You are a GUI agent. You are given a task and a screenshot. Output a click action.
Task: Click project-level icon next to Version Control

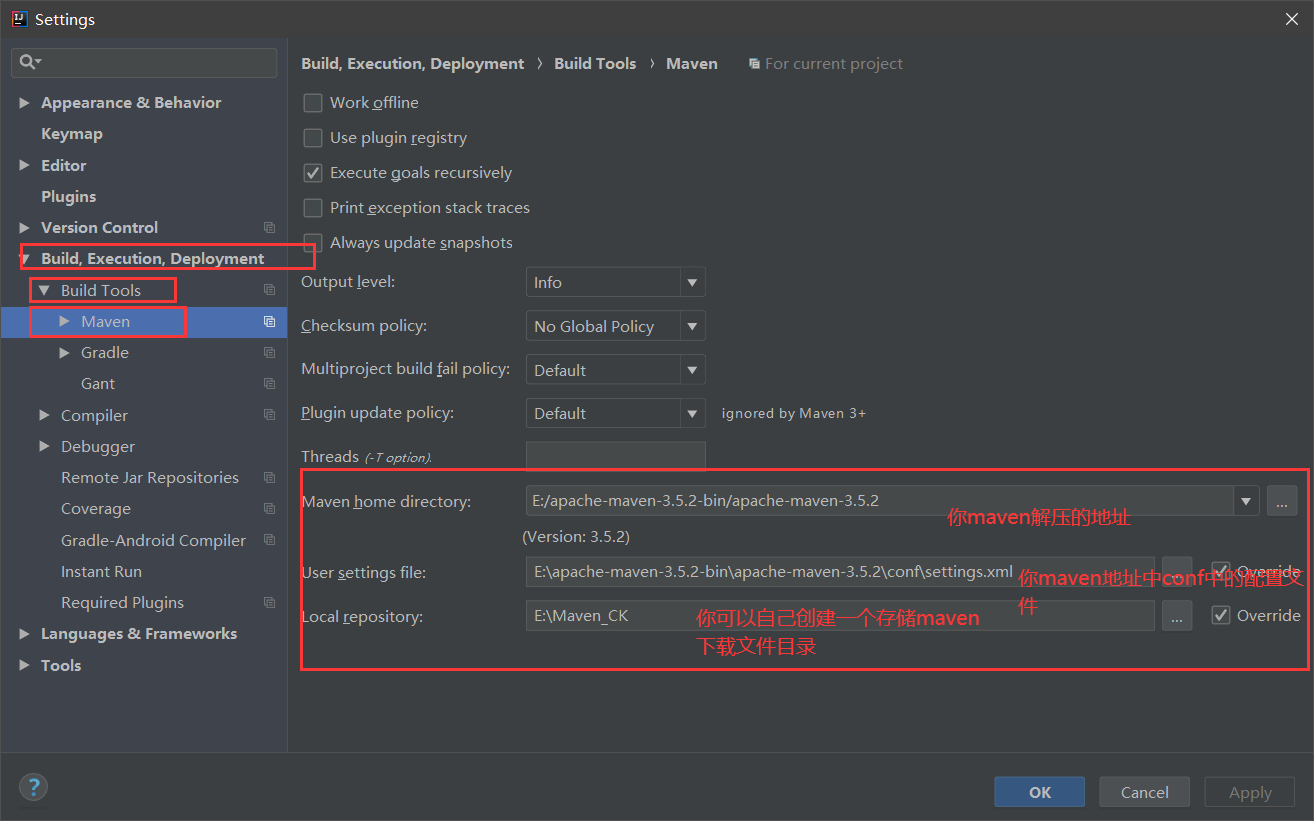pyautogui.click(x=269, y=228)
